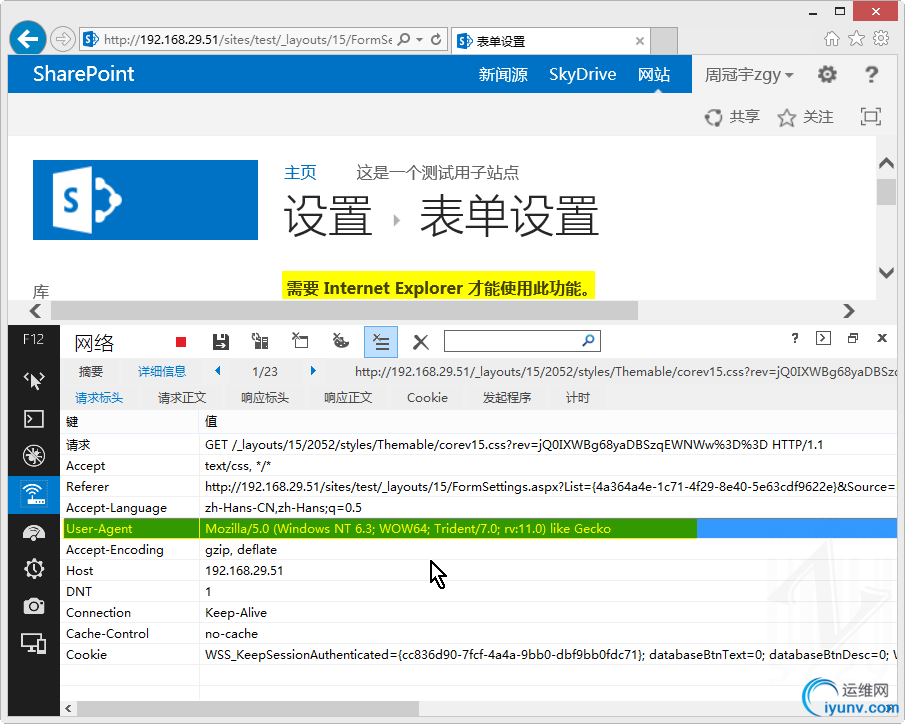Click the browser address bar URL
This screenshot has width=905, height=724.
coord(248,39)
